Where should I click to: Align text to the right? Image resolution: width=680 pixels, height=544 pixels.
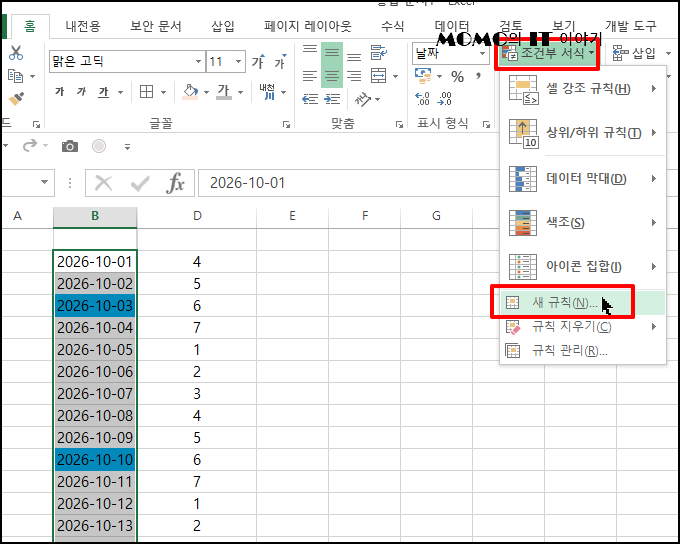(x=354, y=76)
